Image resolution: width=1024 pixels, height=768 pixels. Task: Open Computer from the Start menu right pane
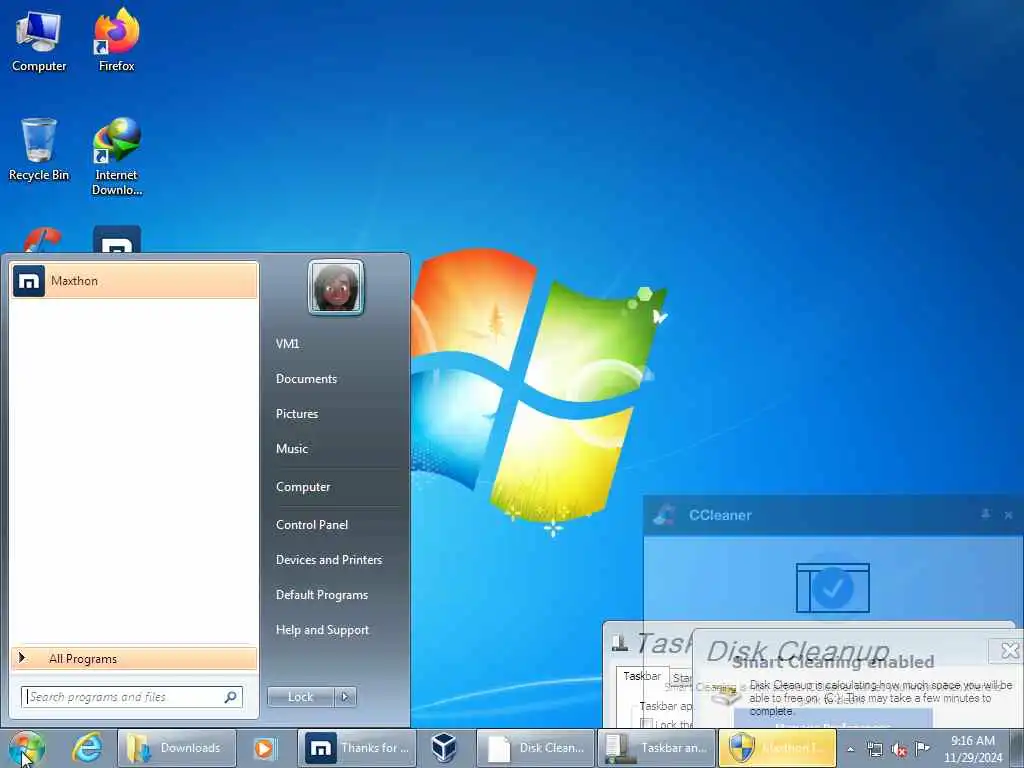point(303,487)
